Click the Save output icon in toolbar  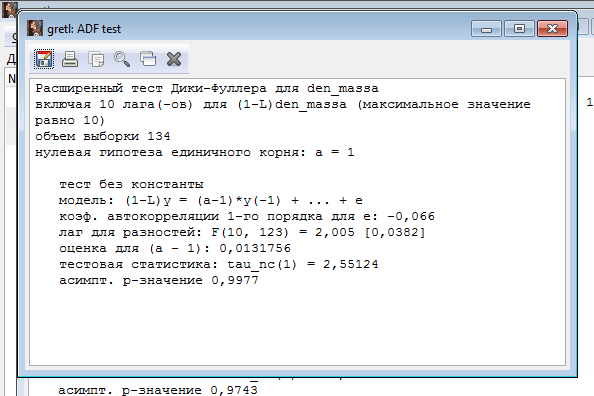coord(44,59)
